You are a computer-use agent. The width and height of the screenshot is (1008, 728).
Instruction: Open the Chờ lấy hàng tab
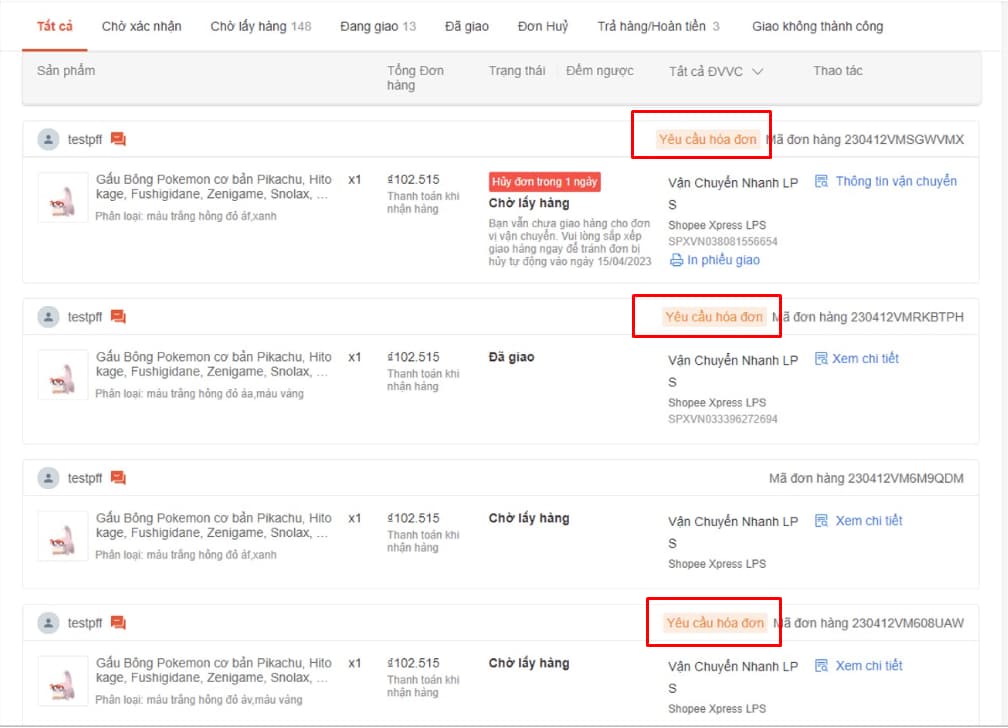(260, 26)
